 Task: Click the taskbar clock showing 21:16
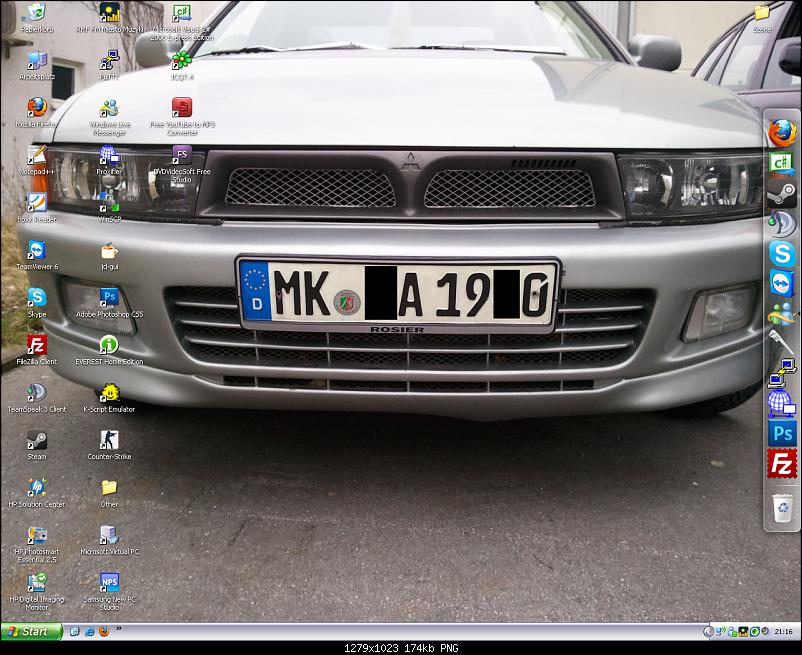tap(783, 632)
